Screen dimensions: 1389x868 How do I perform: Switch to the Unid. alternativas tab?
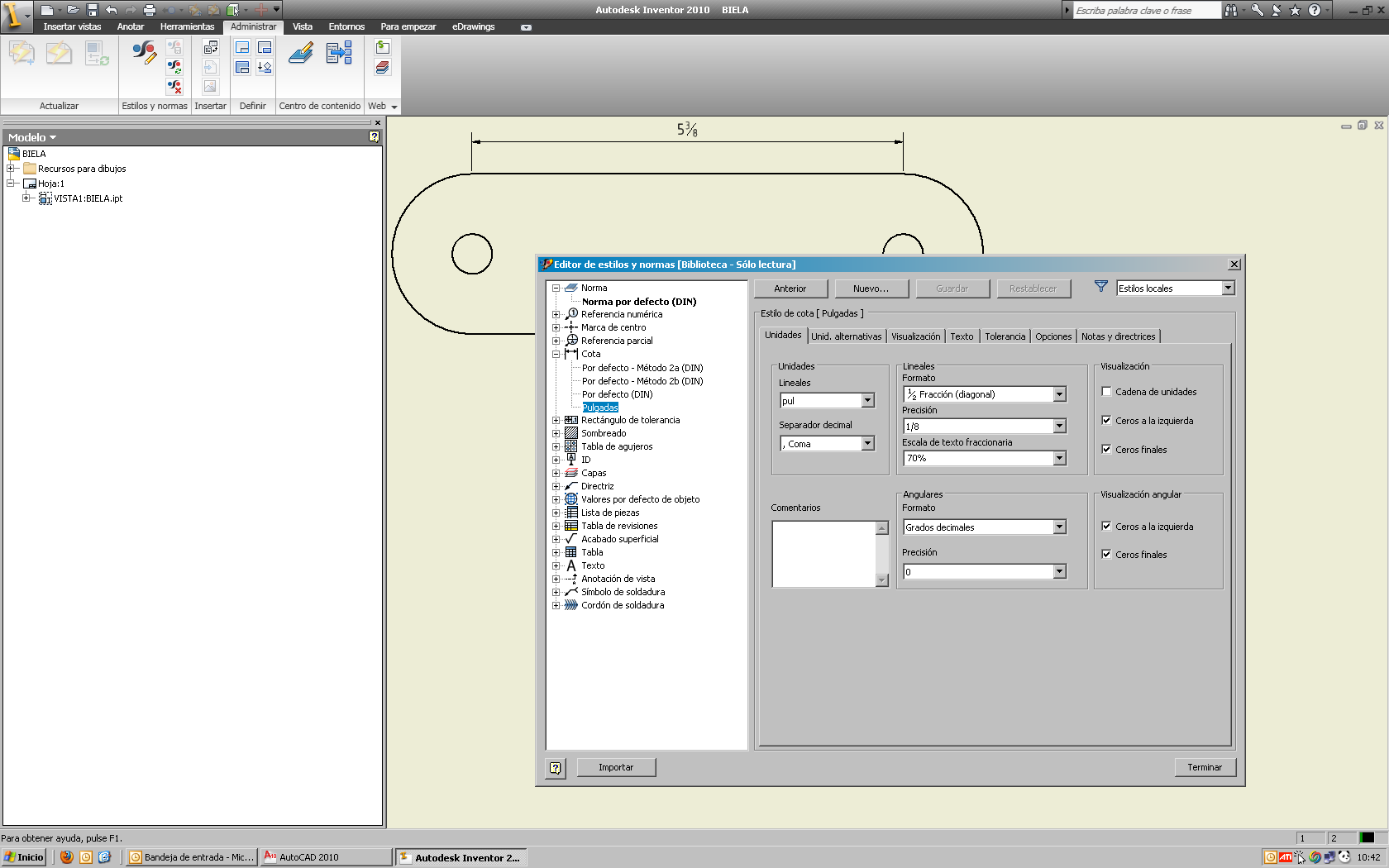tap(847, 336)
